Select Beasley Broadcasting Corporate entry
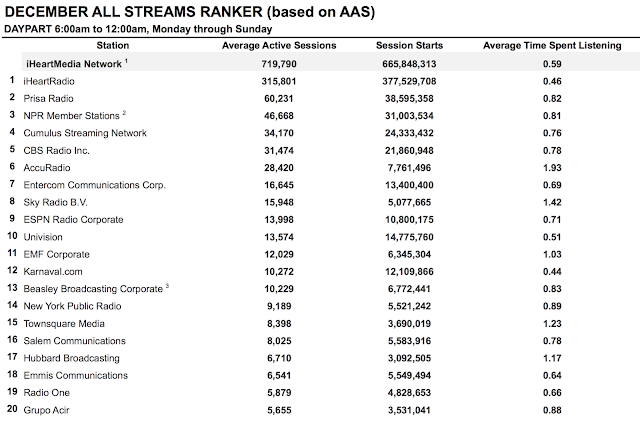This screenshot has height=421, width=640. point(93,289)
